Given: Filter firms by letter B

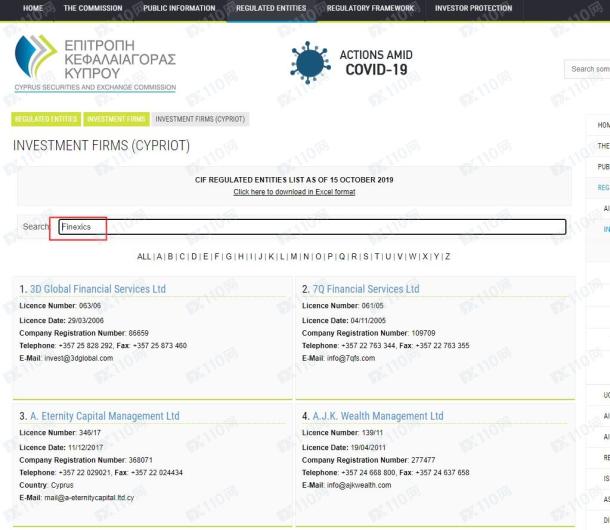Looking at the screenshot, I should tap(170, 256).
